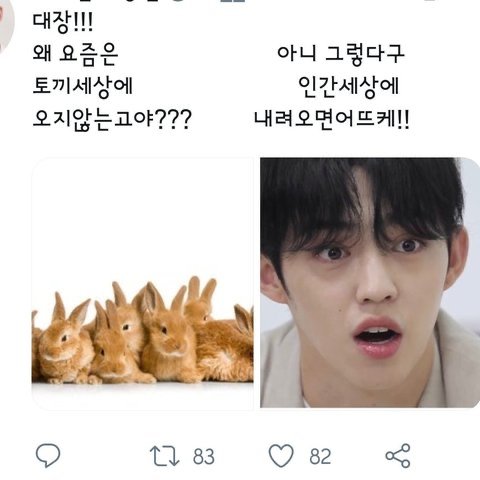This screenshot has height=480, width=480.
Task: View the like count 82
Action: 320,457
